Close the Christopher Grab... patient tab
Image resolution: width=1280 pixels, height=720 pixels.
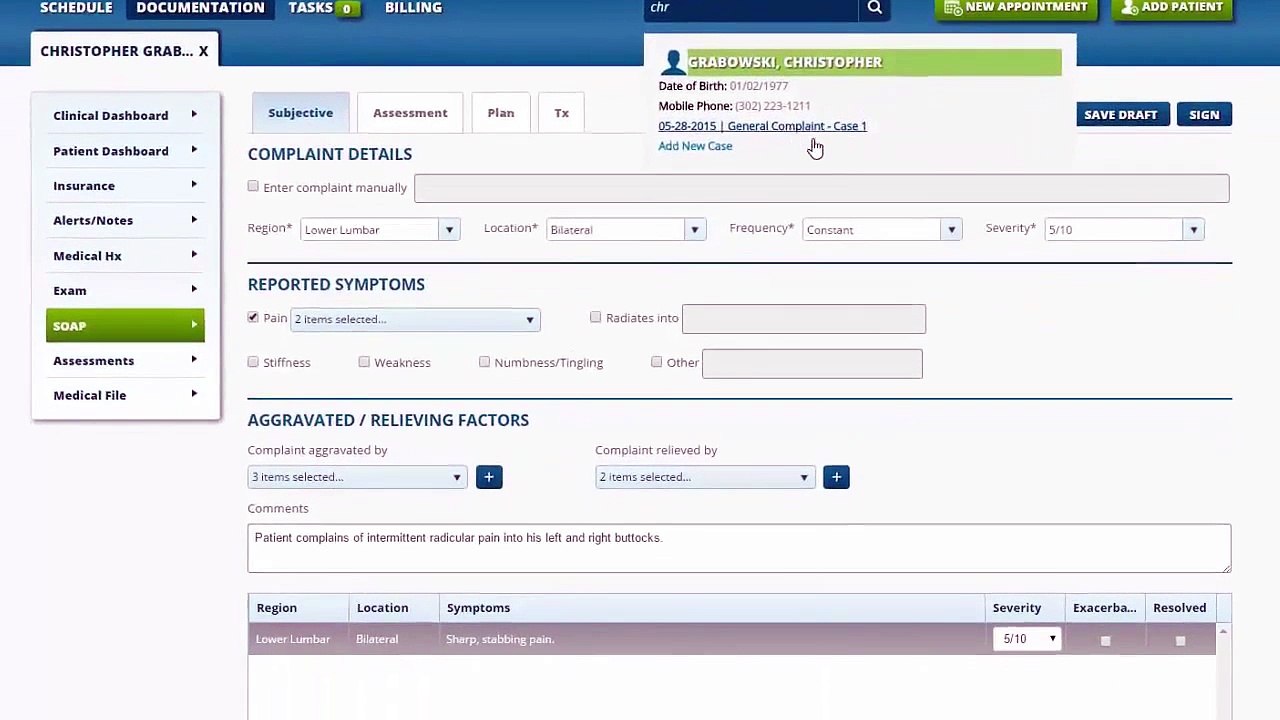(x=203, y=51)
